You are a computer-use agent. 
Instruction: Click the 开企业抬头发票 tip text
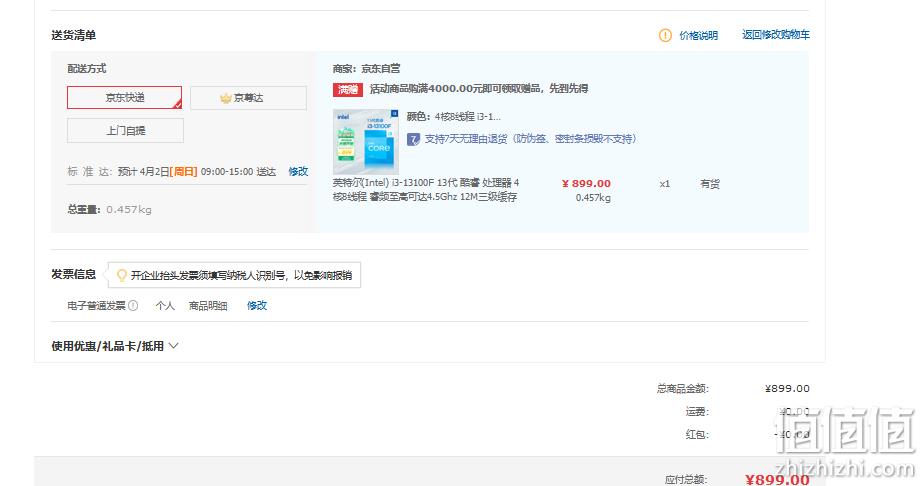coord(241,275)
